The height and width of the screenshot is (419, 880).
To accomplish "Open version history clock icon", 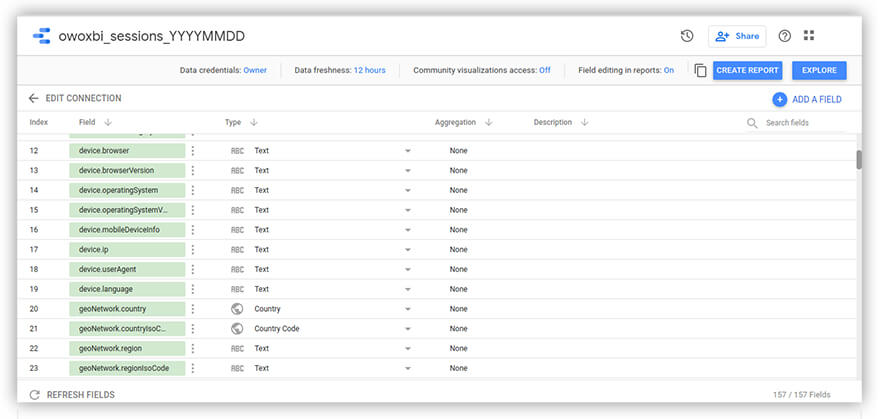I will point(687,36).
